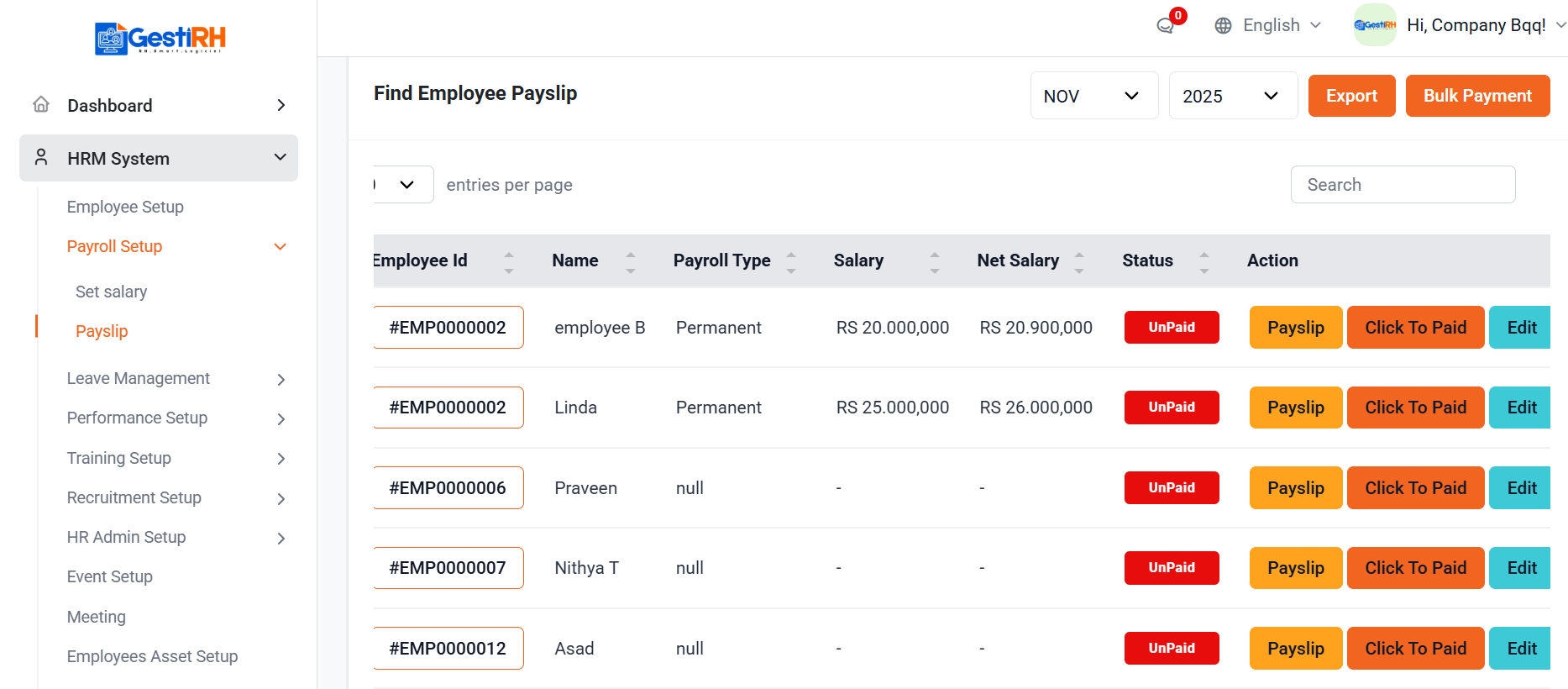Screen dimensions: 1568x689
Task: Open Set salary menu item
Action: [x=111, y=292]
